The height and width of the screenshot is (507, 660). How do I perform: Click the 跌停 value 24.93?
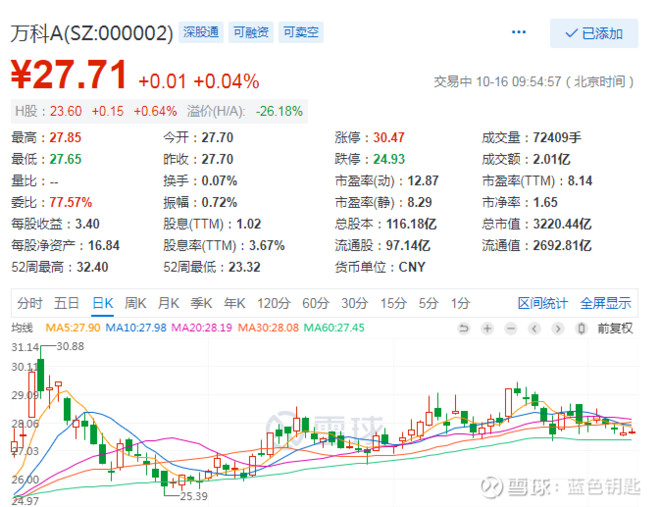click(x=389, y=159)
